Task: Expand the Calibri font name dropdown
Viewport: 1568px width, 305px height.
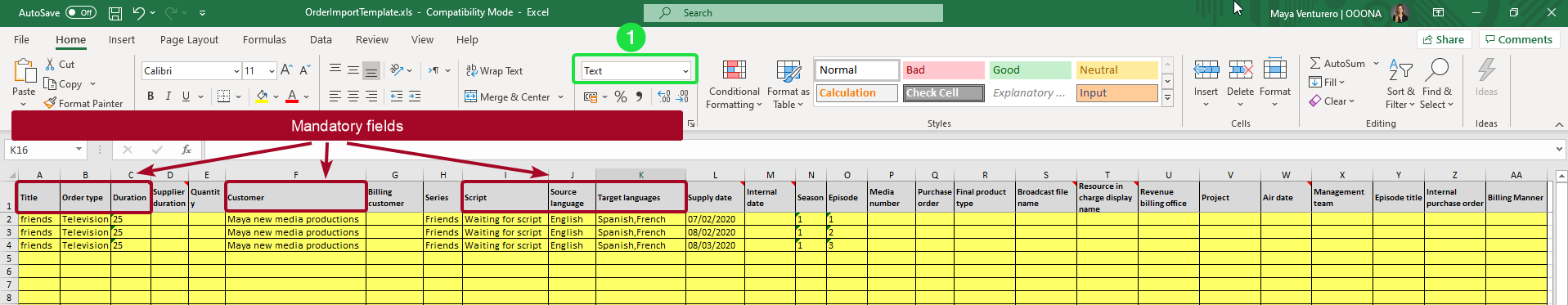Action: [236, 71]
